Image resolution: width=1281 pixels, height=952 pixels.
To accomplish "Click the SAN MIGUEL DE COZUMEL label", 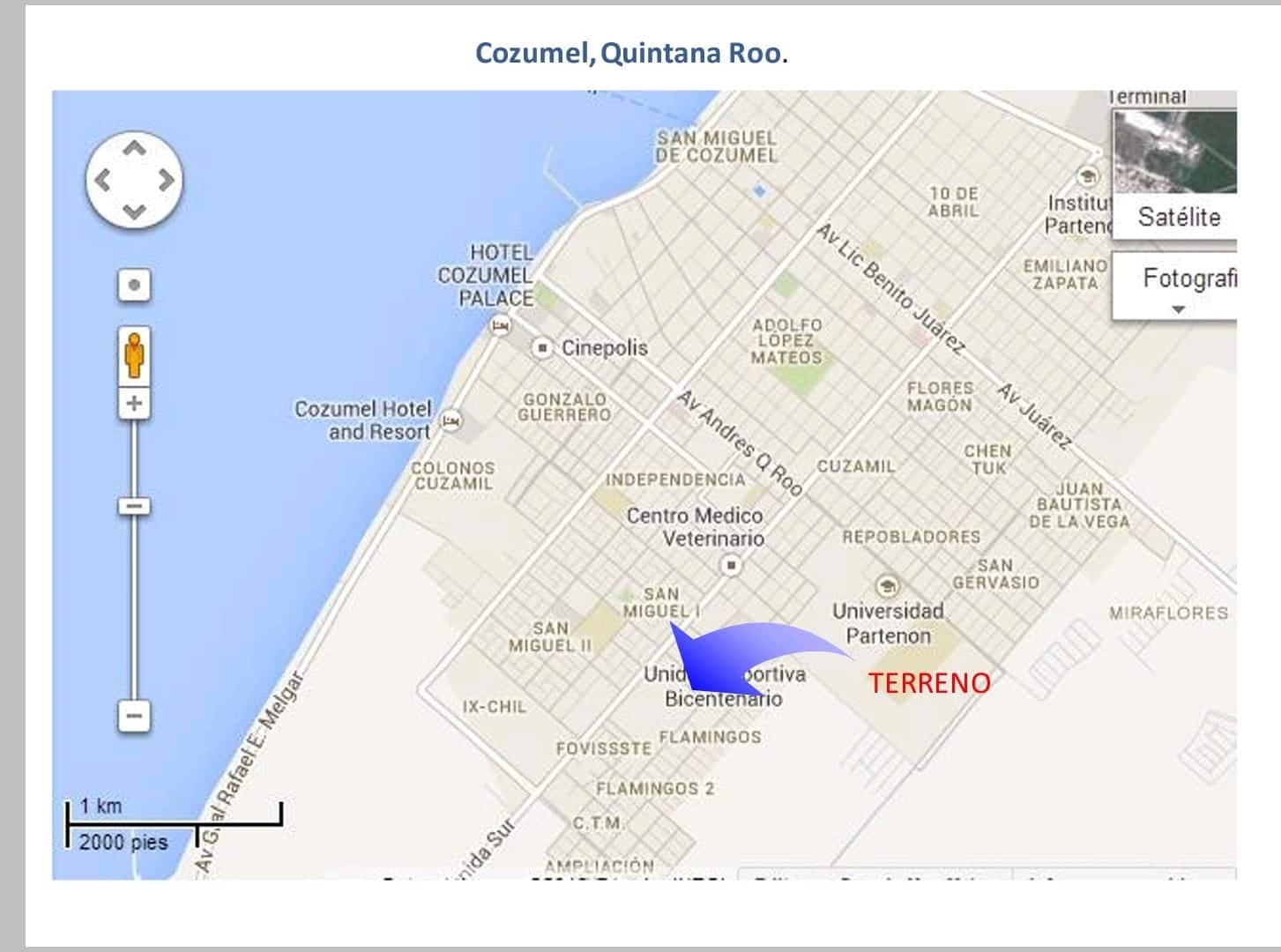I will [x=717, y=146].
